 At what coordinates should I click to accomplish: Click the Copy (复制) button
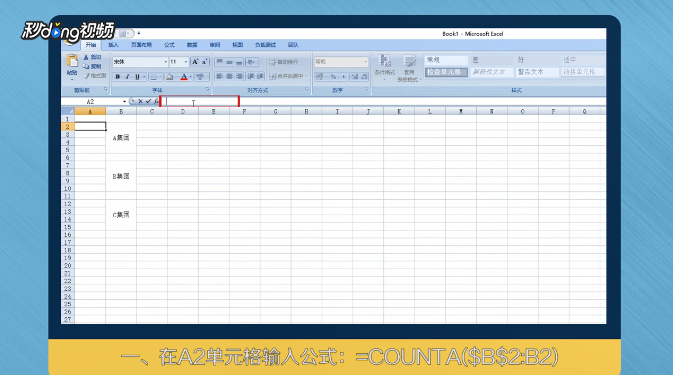tap(93, 67)
